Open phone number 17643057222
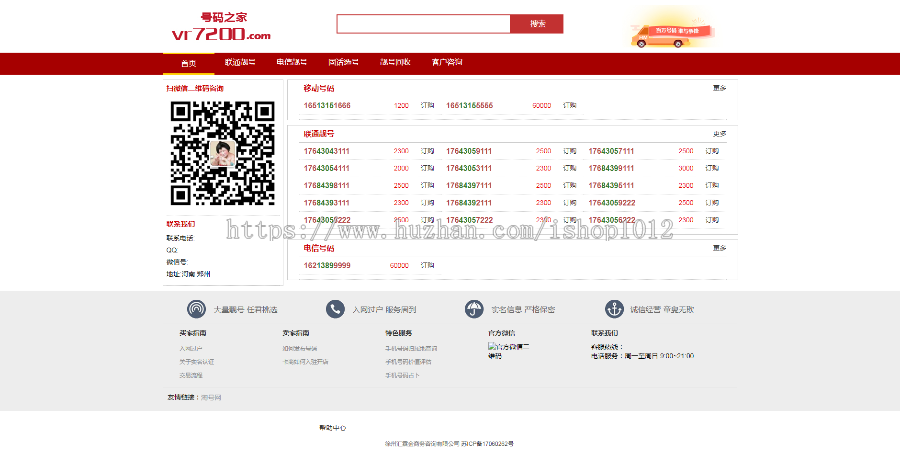 click(470, 220)
